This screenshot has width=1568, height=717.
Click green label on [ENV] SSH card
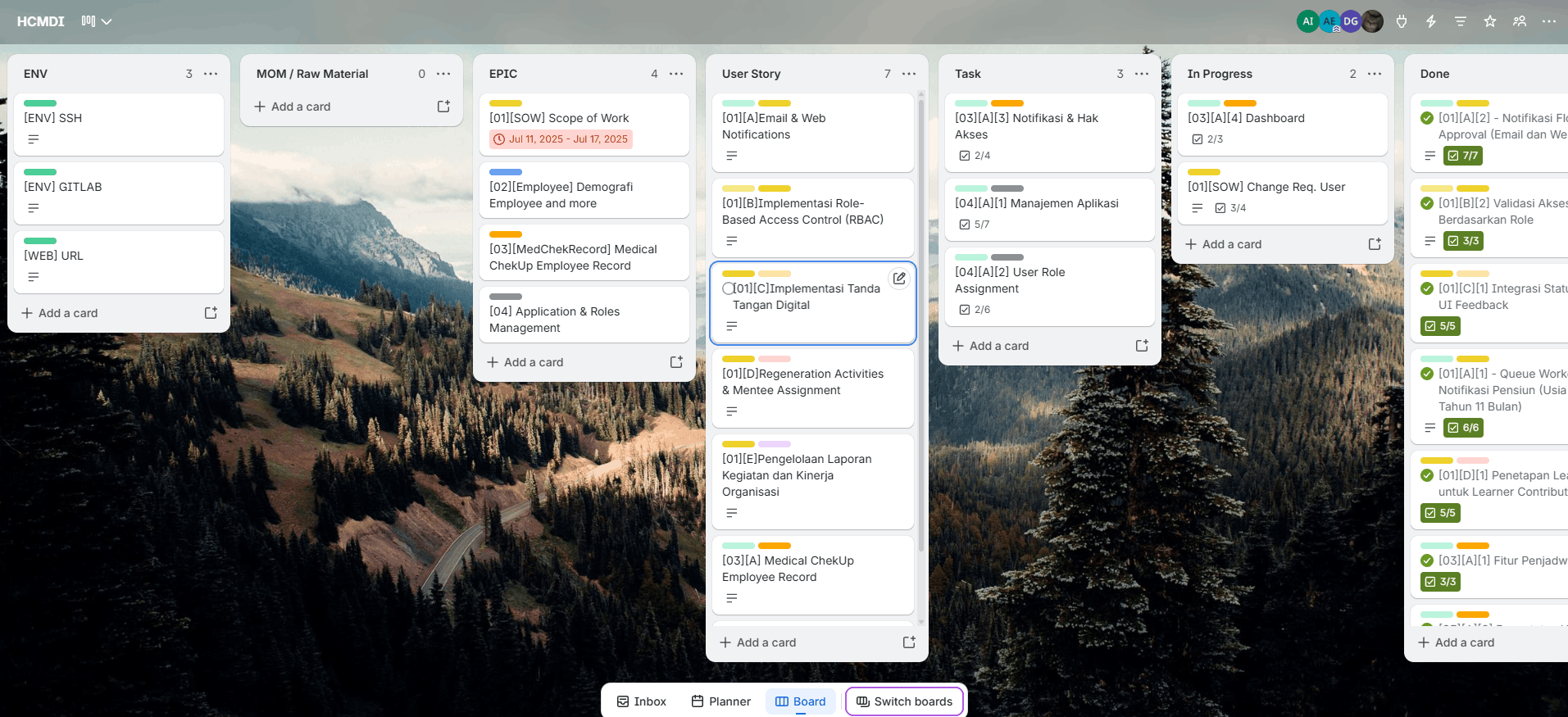tap(40, 103)
